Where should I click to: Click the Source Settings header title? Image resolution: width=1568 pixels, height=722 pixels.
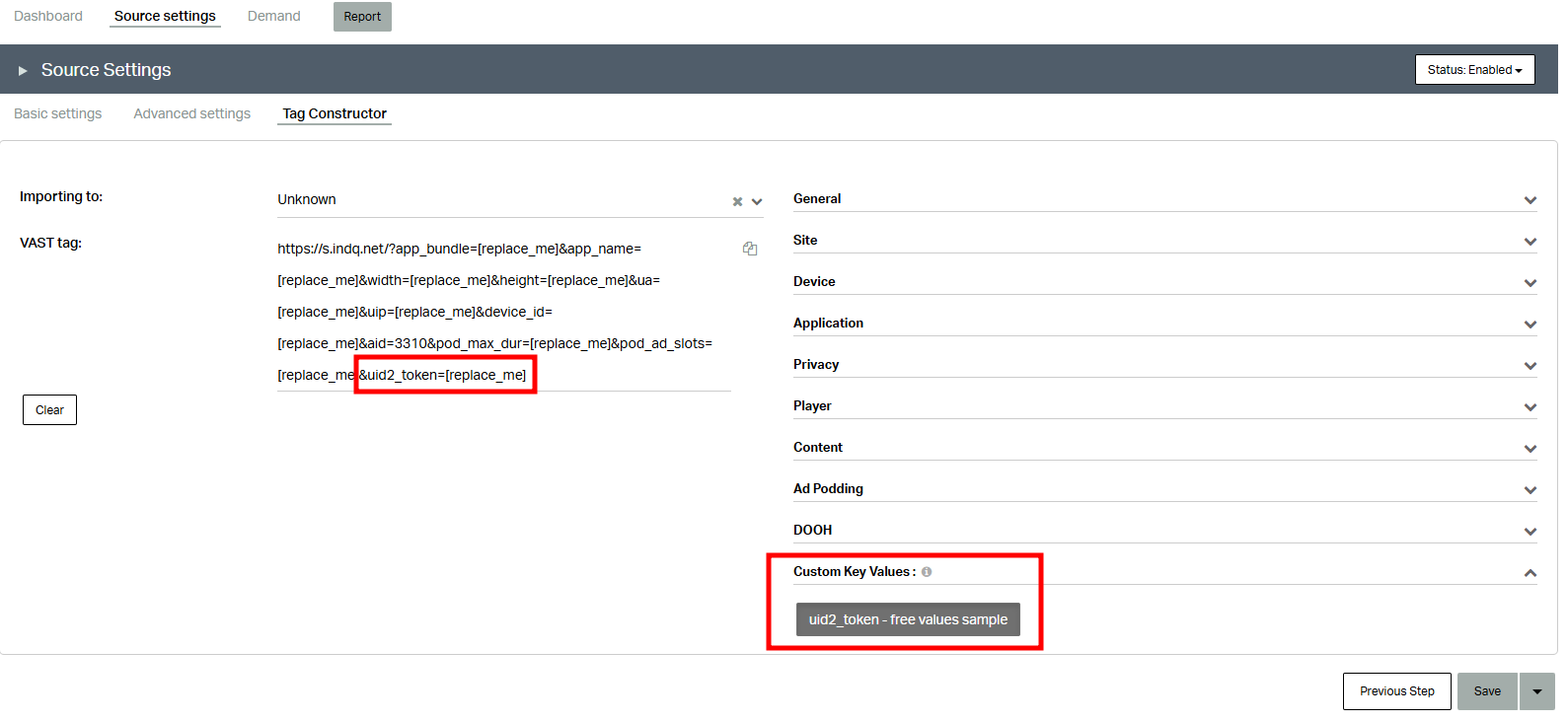pos(106,70)
